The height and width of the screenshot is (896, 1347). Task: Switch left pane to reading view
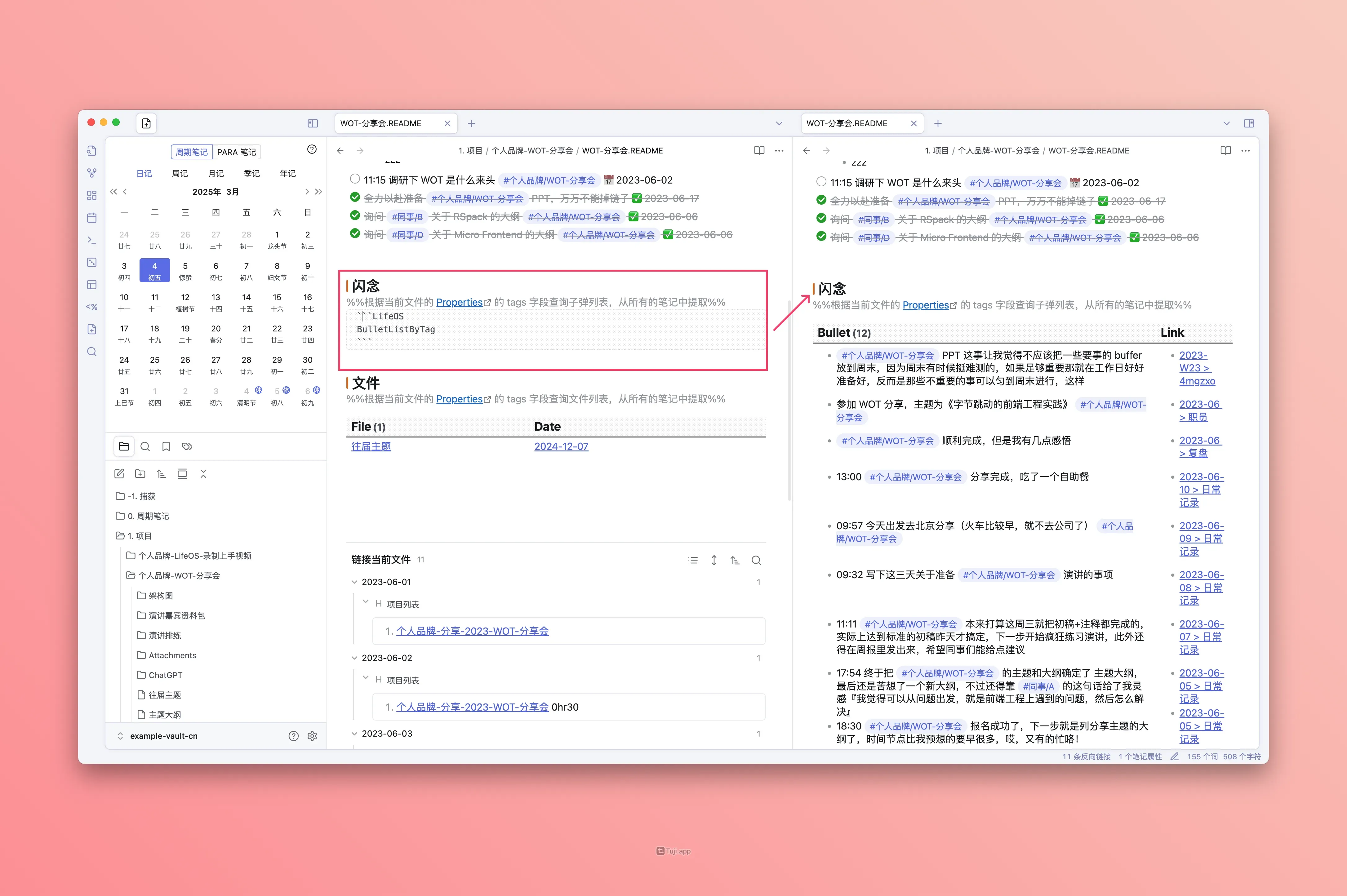coord(759,151)
